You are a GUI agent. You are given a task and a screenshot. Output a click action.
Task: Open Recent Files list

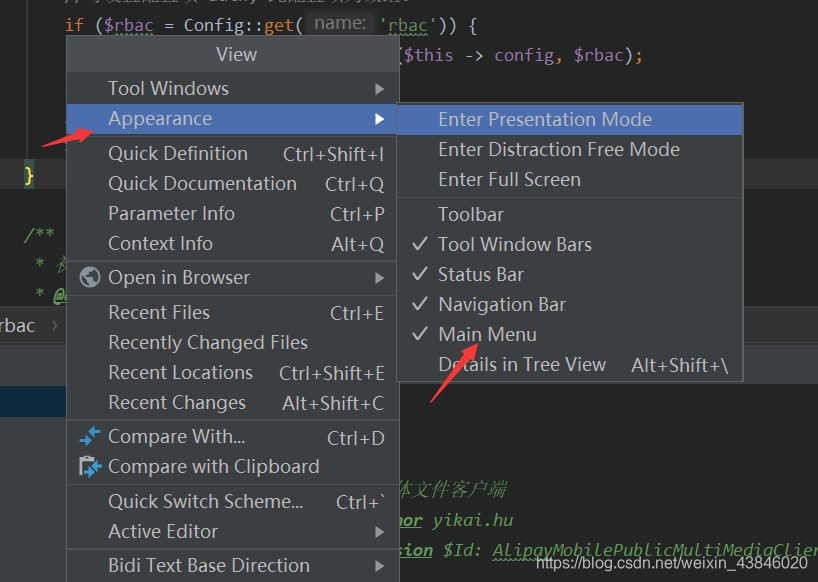pos(233,312)
